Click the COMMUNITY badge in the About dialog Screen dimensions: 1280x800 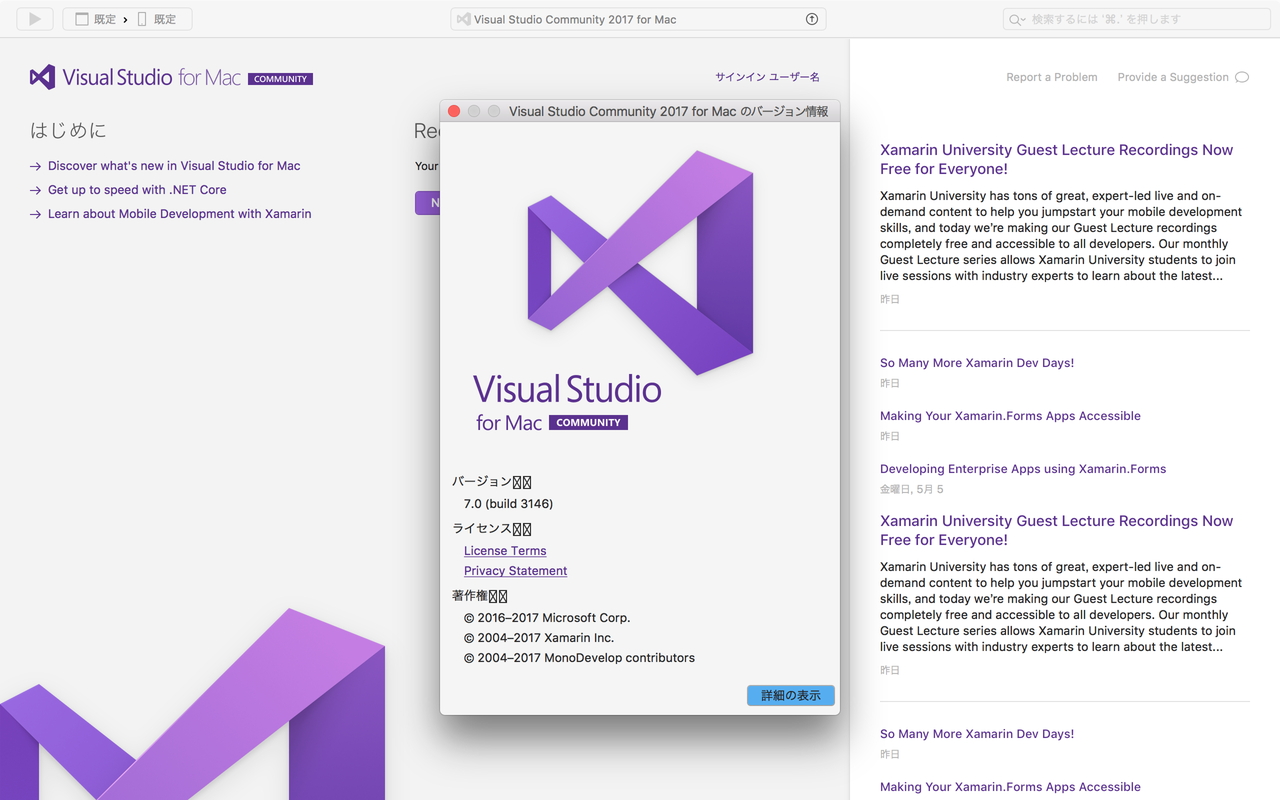click(588, 422)
